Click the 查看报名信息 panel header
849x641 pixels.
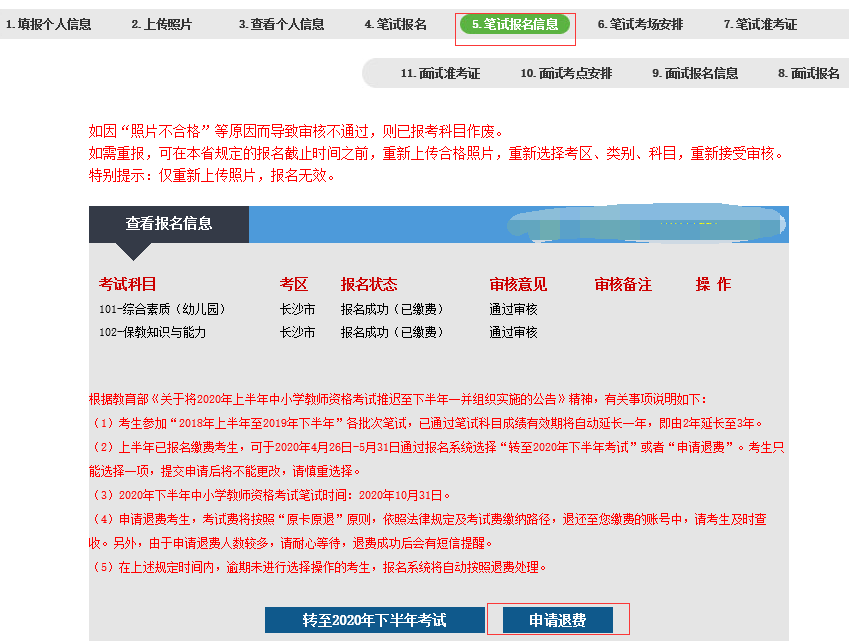(x=168, y=224)
